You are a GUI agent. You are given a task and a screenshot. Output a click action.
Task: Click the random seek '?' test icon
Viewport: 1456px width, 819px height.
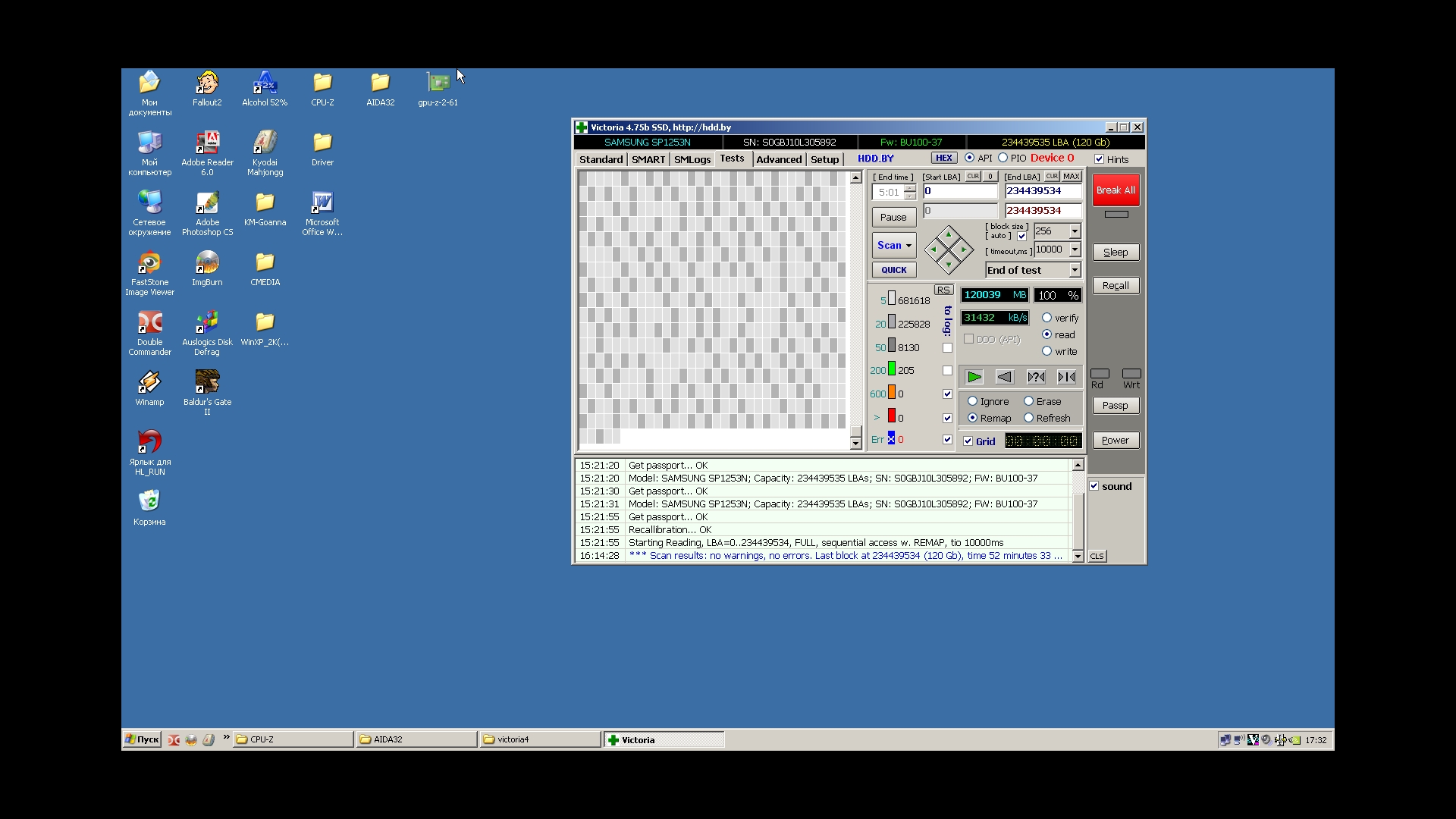(1036, 377)
